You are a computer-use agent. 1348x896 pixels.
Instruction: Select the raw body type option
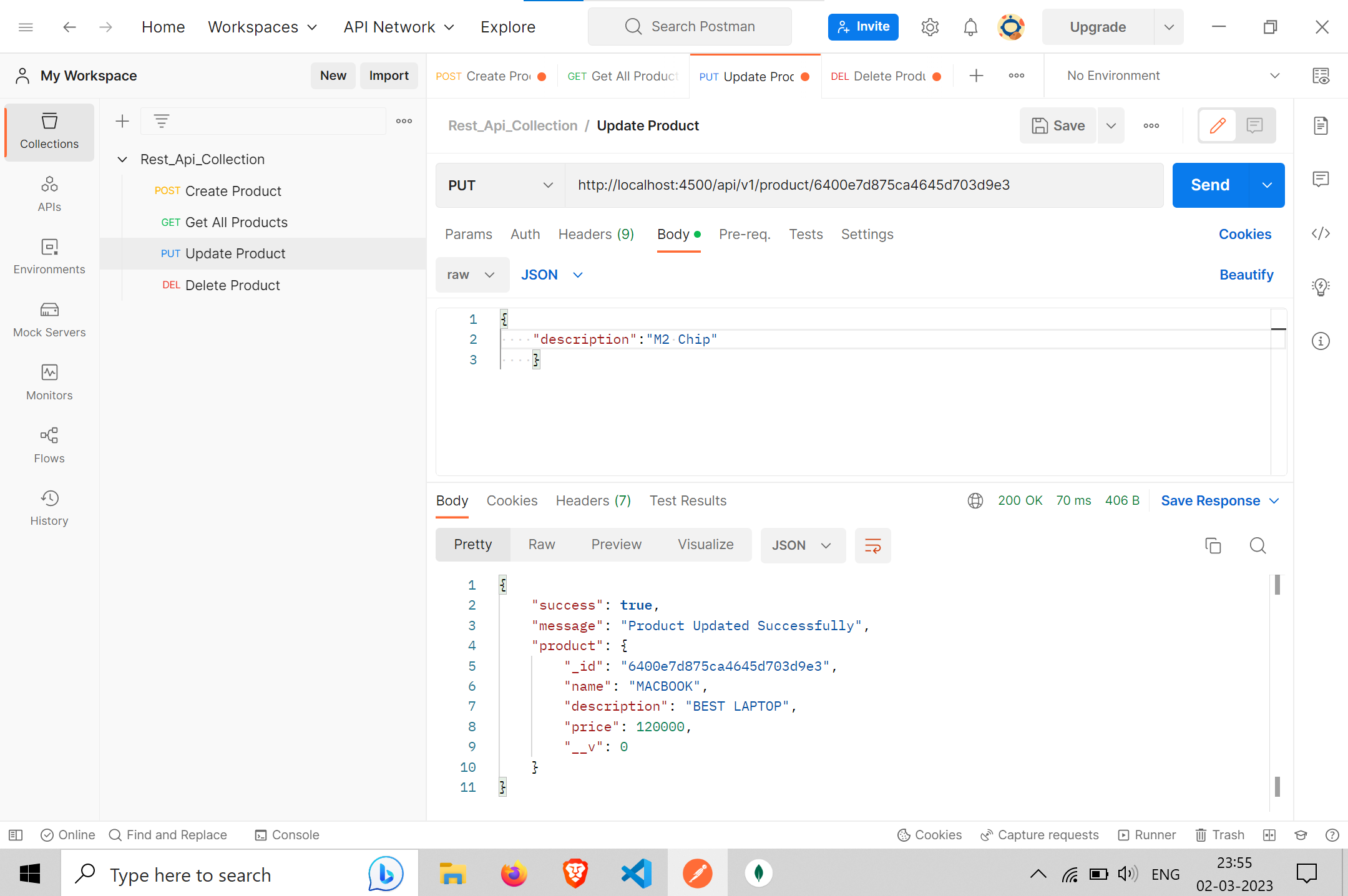(x=472, y=275)
